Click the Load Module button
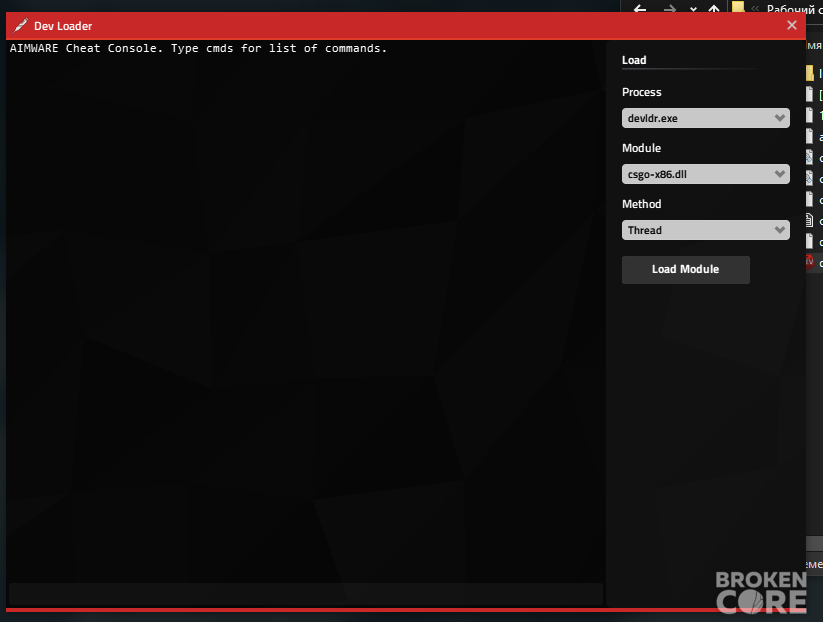Screen dimensions: 823x622 pos(685,269)
